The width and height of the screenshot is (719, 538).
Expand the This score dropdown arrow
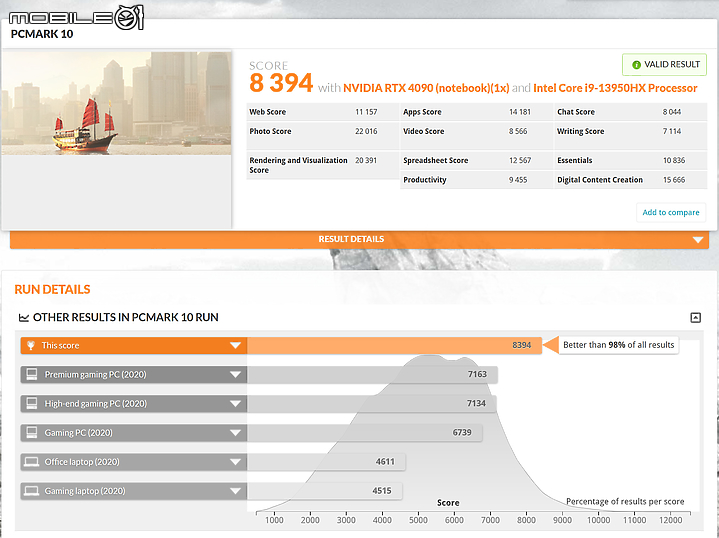pos(235,345)
